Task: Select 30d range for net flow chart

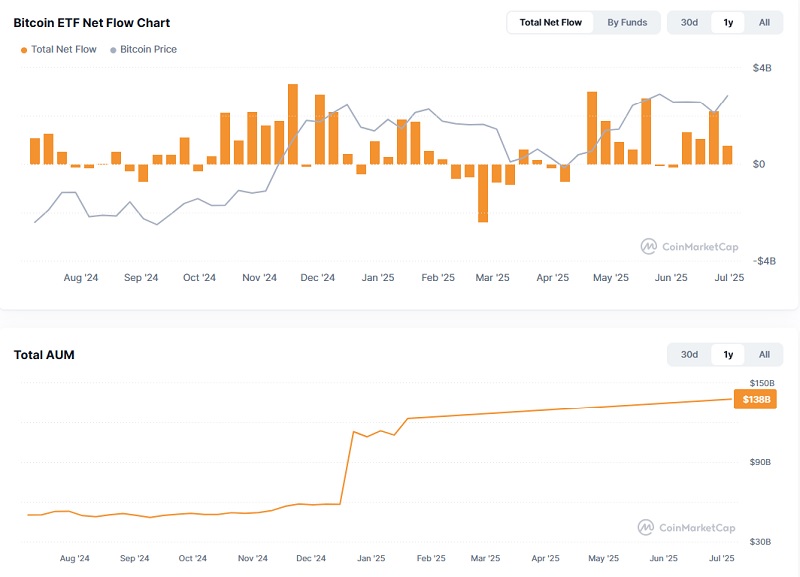Action: 689,22
